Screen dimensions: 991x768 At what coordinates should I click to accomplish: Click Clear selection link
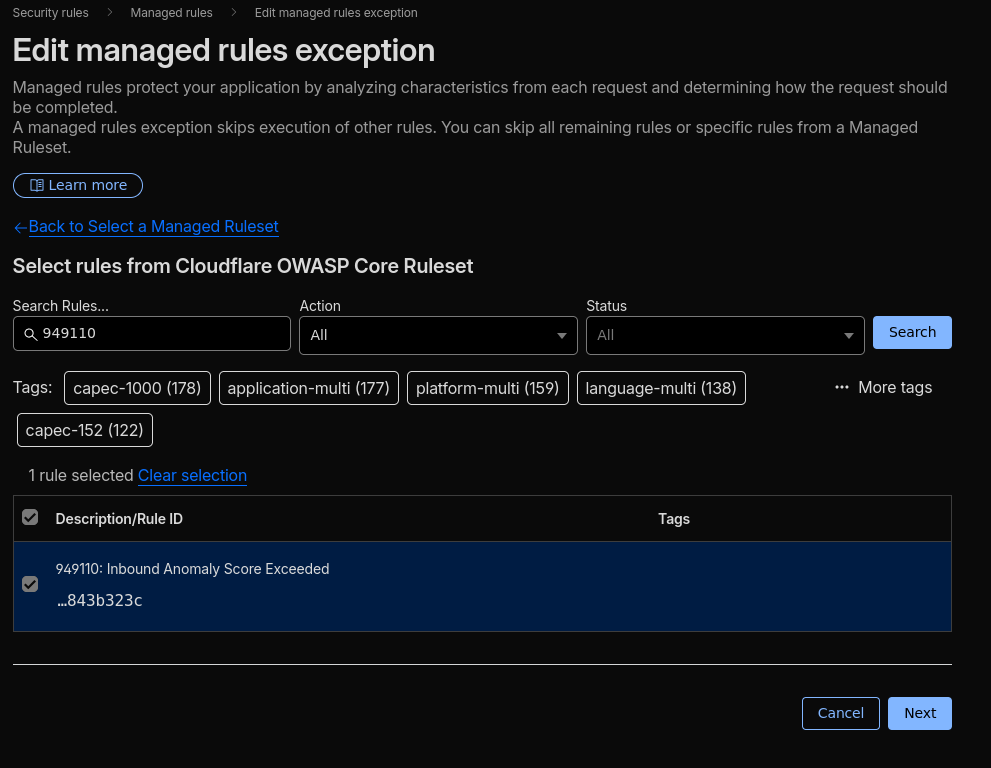[x=192, y=475]
